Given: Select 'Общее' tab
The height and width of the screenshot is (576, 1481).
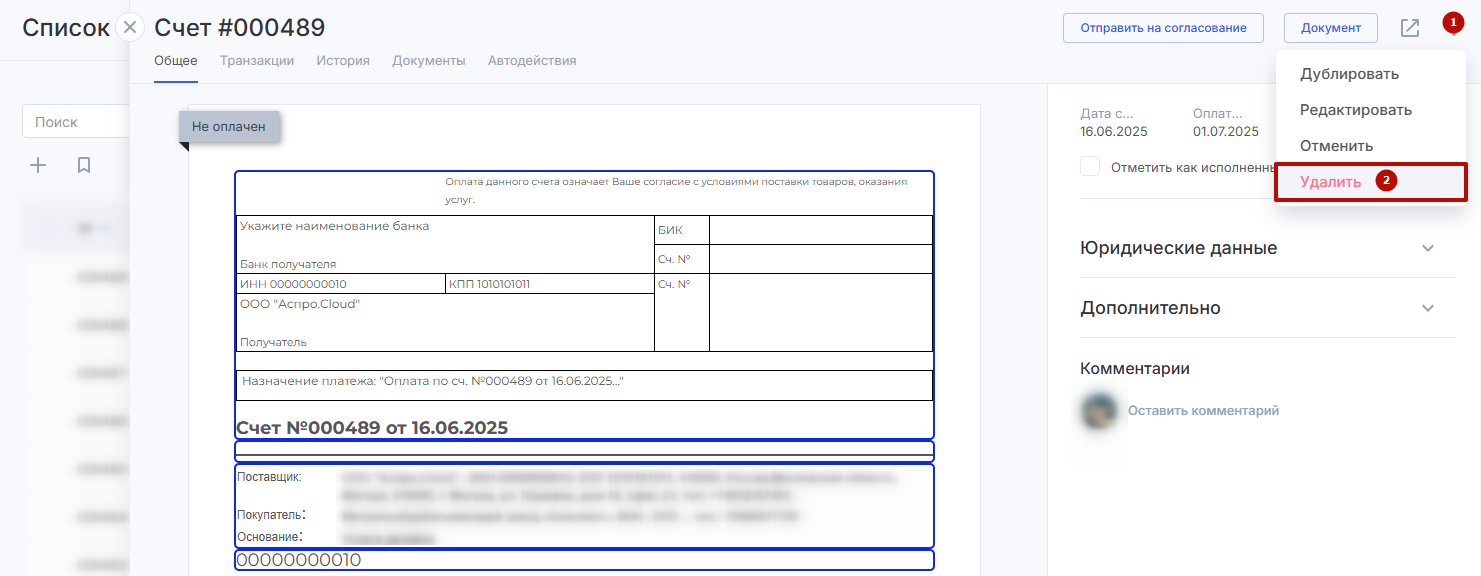Looking at the screenshot, I should coord(175,61).
